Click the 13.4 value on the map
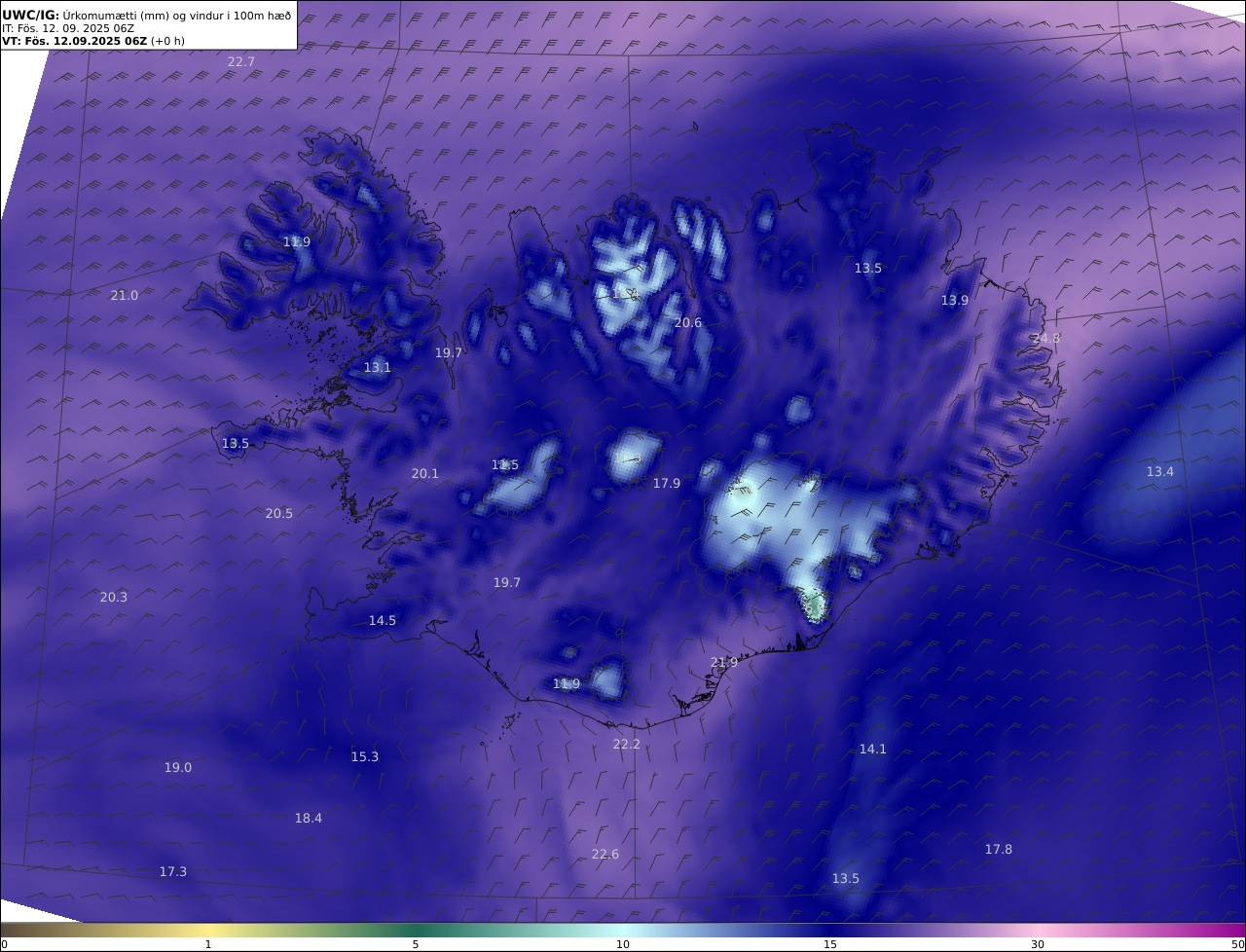The image size is (1246, 952). tap(1160, 471)
